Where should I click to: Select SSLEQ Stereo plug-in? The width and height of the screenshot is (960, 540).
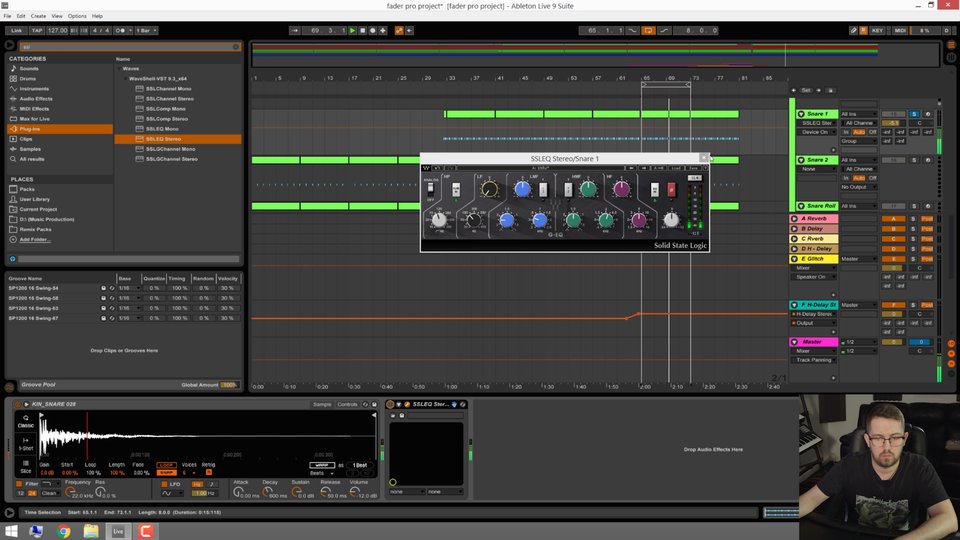(178, 139)
